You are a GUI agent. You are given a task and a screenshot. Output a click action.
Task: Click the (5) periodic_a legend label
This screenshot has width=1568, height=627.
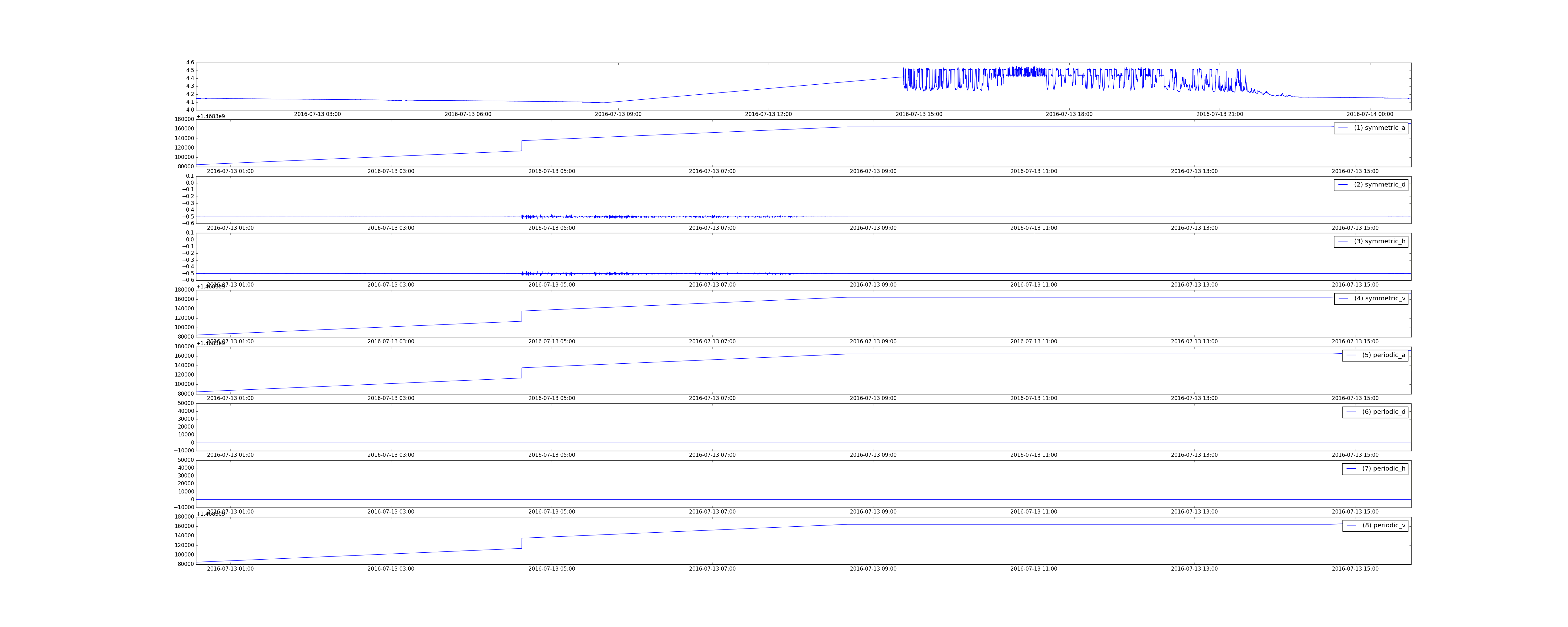(1384, 355)
